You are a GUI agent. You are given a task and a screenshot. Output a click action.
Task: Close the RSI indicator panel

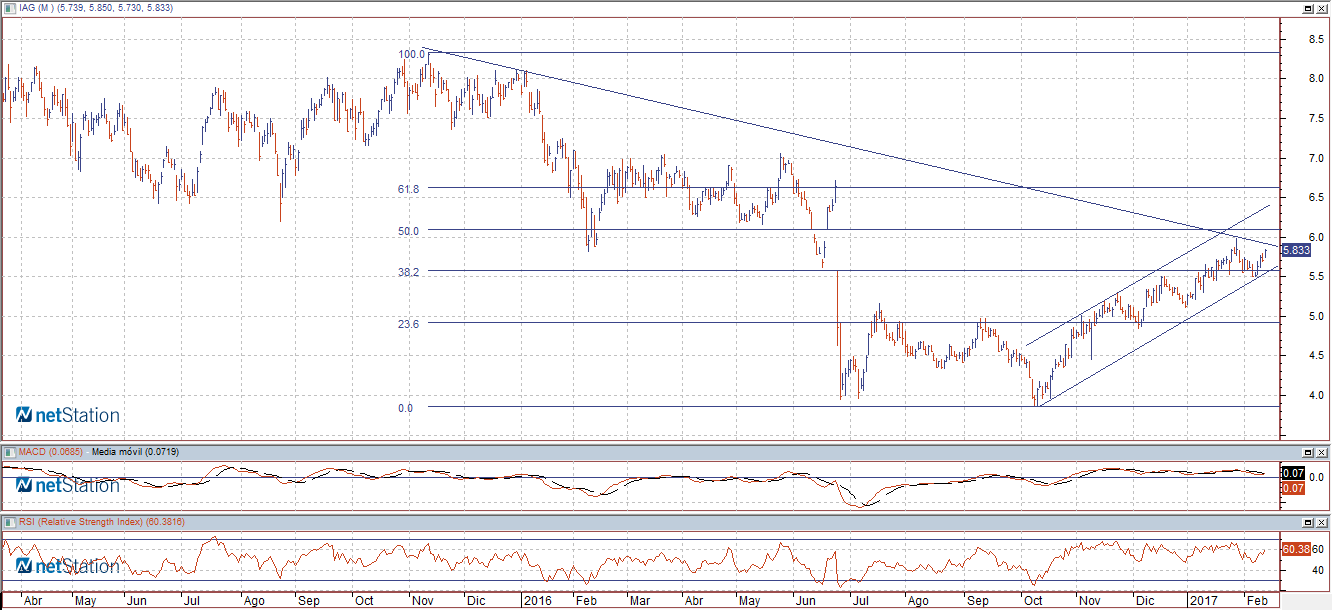click(1322, 523)
